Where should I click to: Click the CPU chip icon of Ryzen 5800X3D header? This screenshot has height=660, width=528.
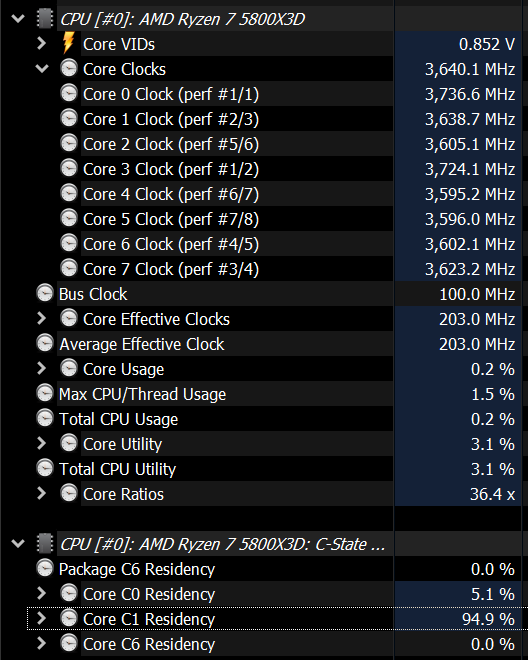coord(45,19)
